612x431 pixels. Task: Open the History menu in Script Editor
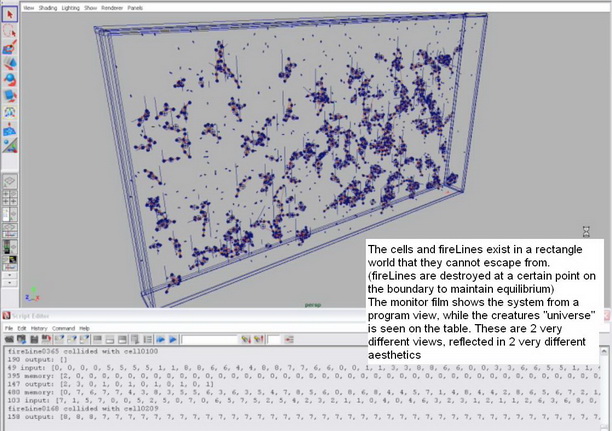pos(38,328)
